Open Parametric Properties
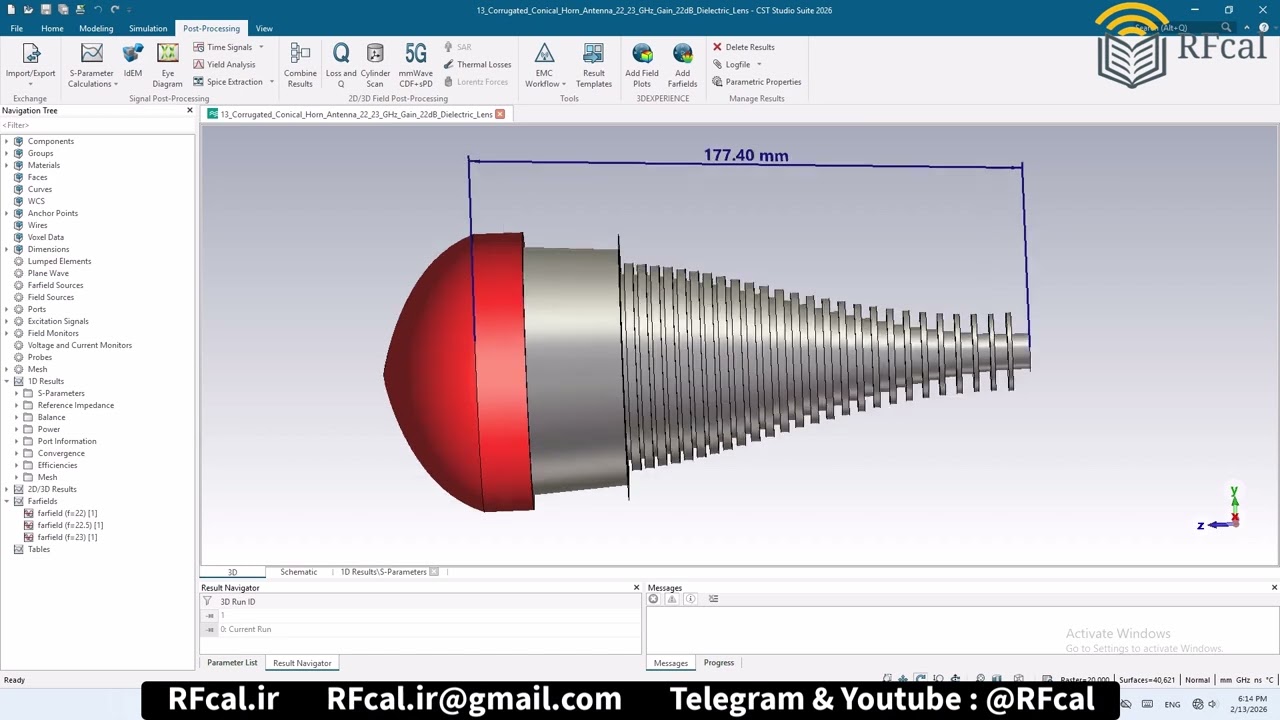Image resolution: width=1280 pixels, height=720 pixels. click(756, 82)
